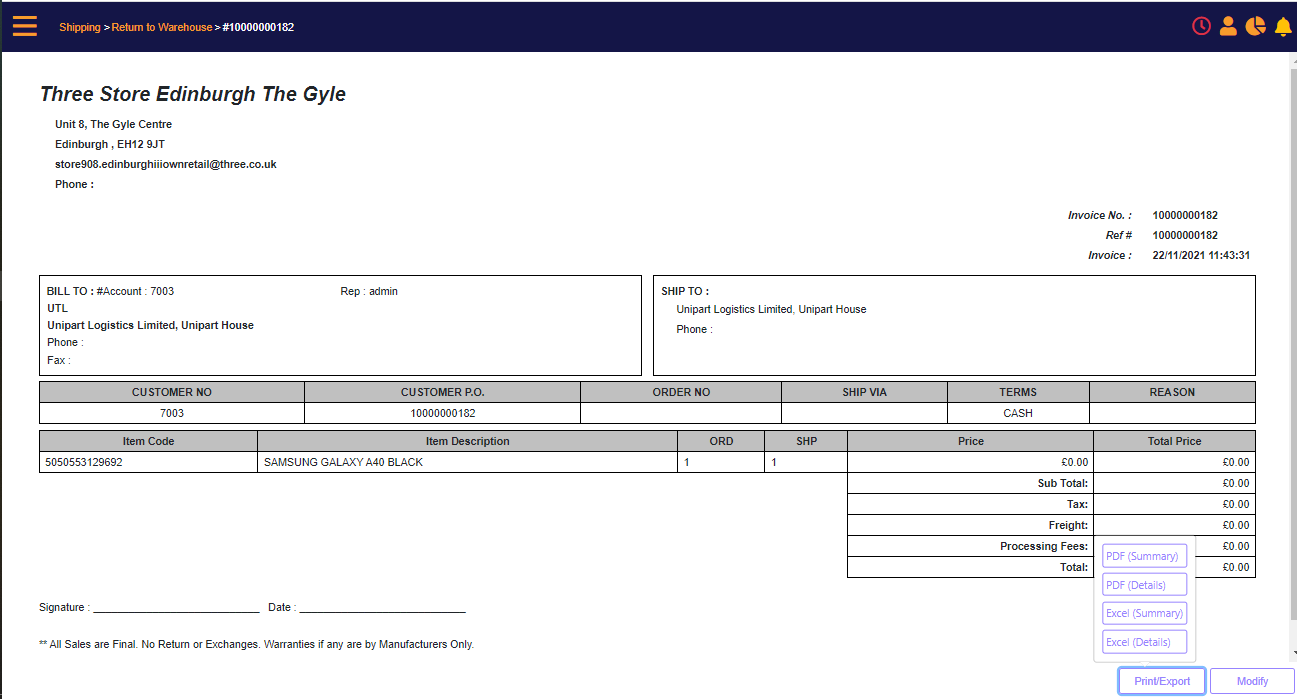Select customer number cell 7003
Image resolution: width=1297 pixels, height=699 pixels.
pyautogui.click(x=172, y=413)
